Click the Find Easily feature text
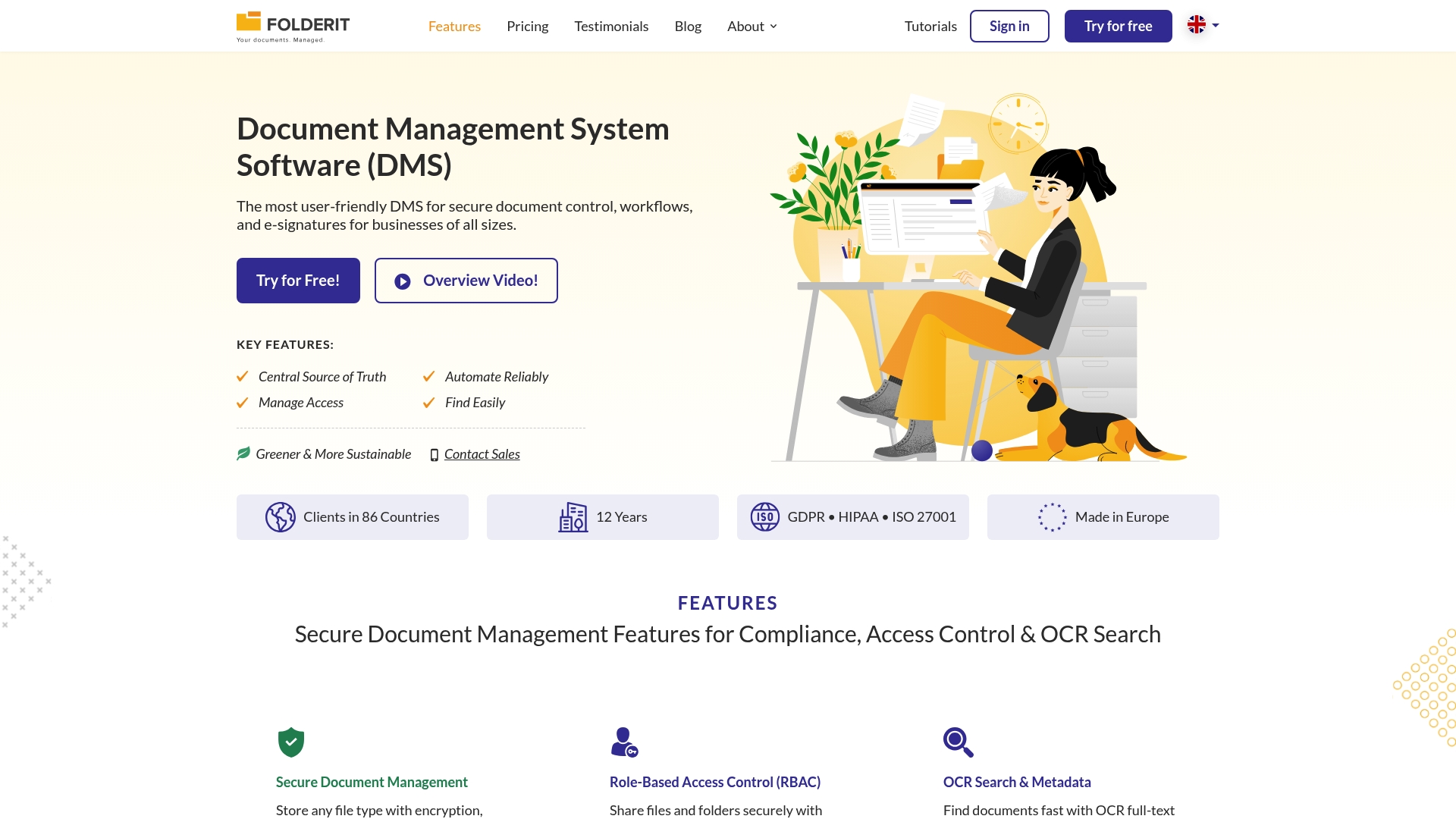This screenshot has height=819, width=1456. point(475,403)
